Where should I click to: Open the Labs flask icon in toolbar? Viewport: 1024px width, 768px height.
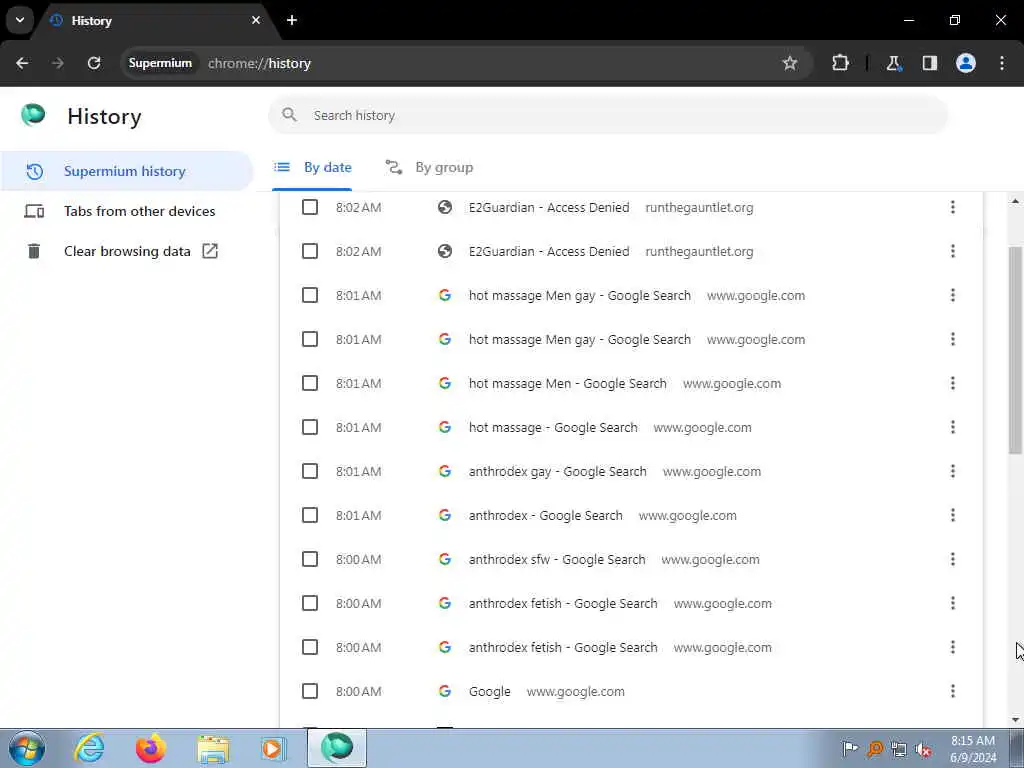coord(893,63)
